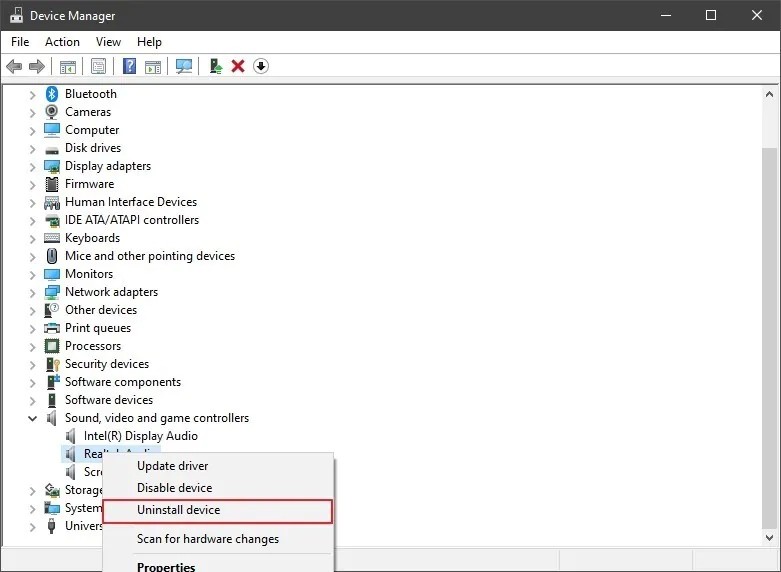Minimize the Device Manager window
Image resolution: width=781 pixels, height=572 pixels.
click(x=665, y=15)
